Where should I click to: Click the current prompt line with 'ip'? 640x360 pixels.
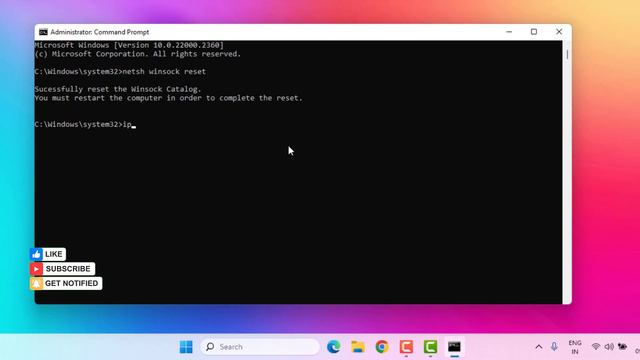pyautogui.click(x=85, y=124)
